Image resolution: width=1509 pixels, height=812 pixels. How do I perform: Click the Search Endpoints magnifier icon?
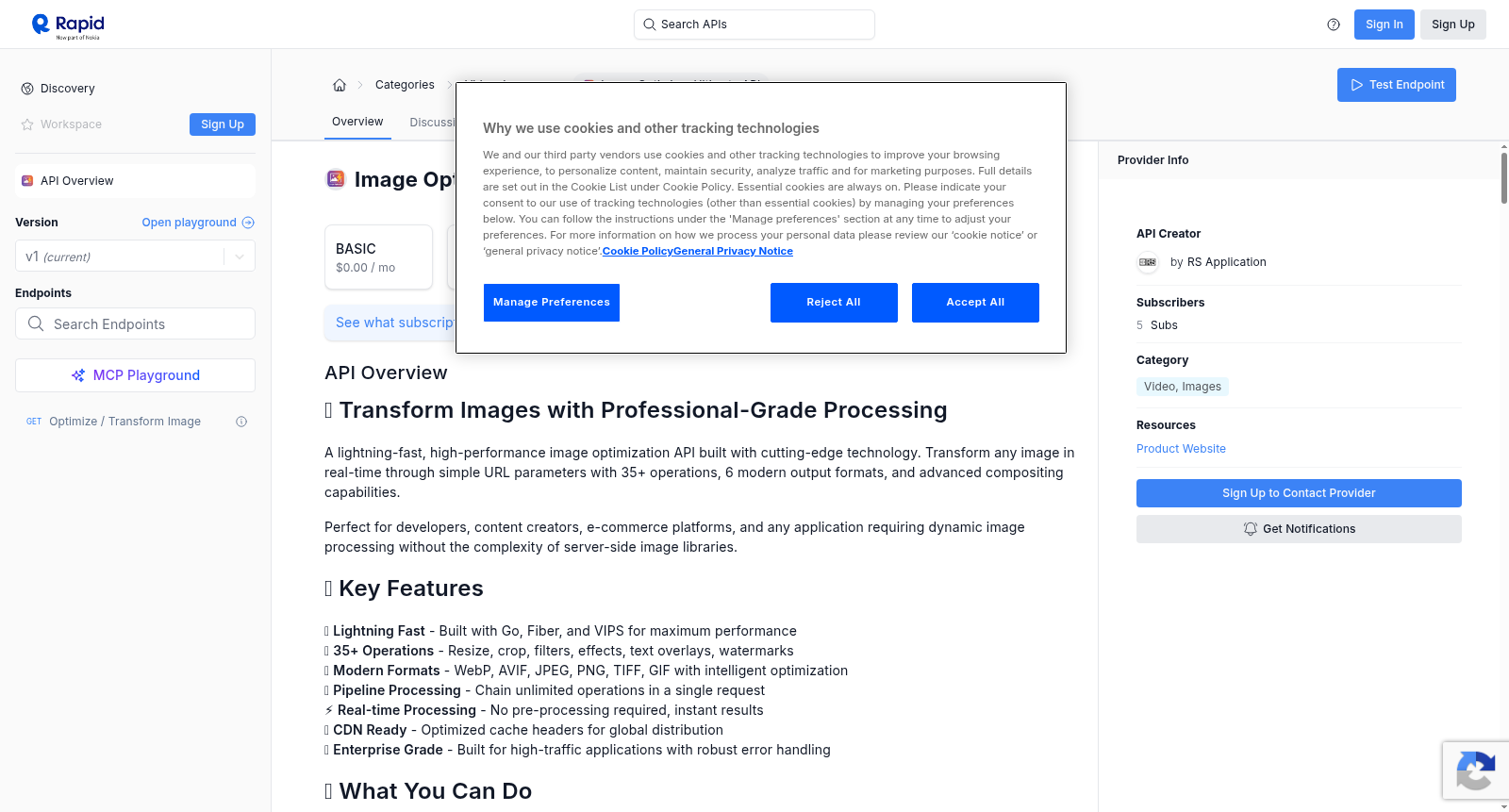click(36, 323)
